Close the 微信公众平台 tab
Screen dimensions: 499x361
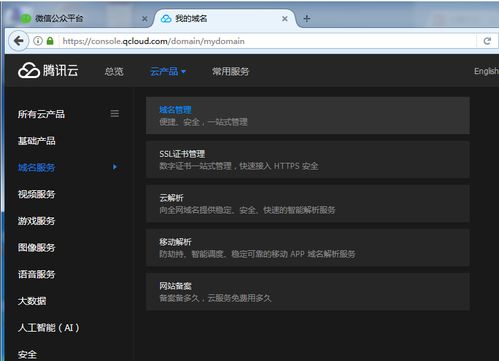(145, 19)
